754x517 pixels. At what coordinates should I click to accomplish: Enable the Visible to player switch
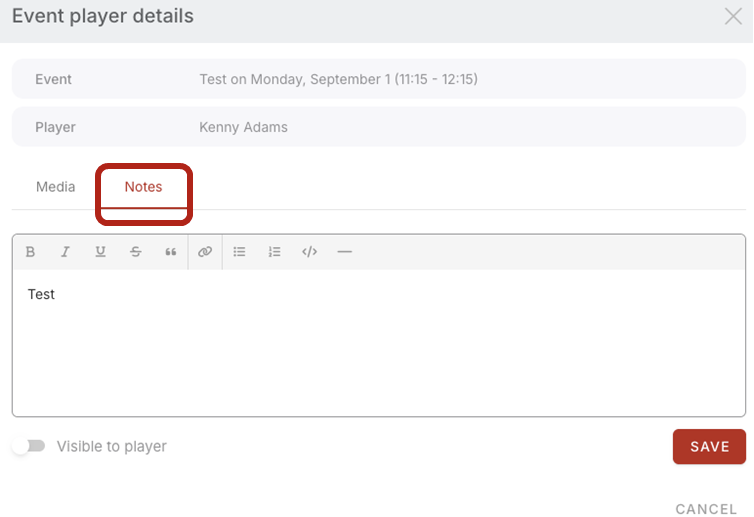point(29,446)
